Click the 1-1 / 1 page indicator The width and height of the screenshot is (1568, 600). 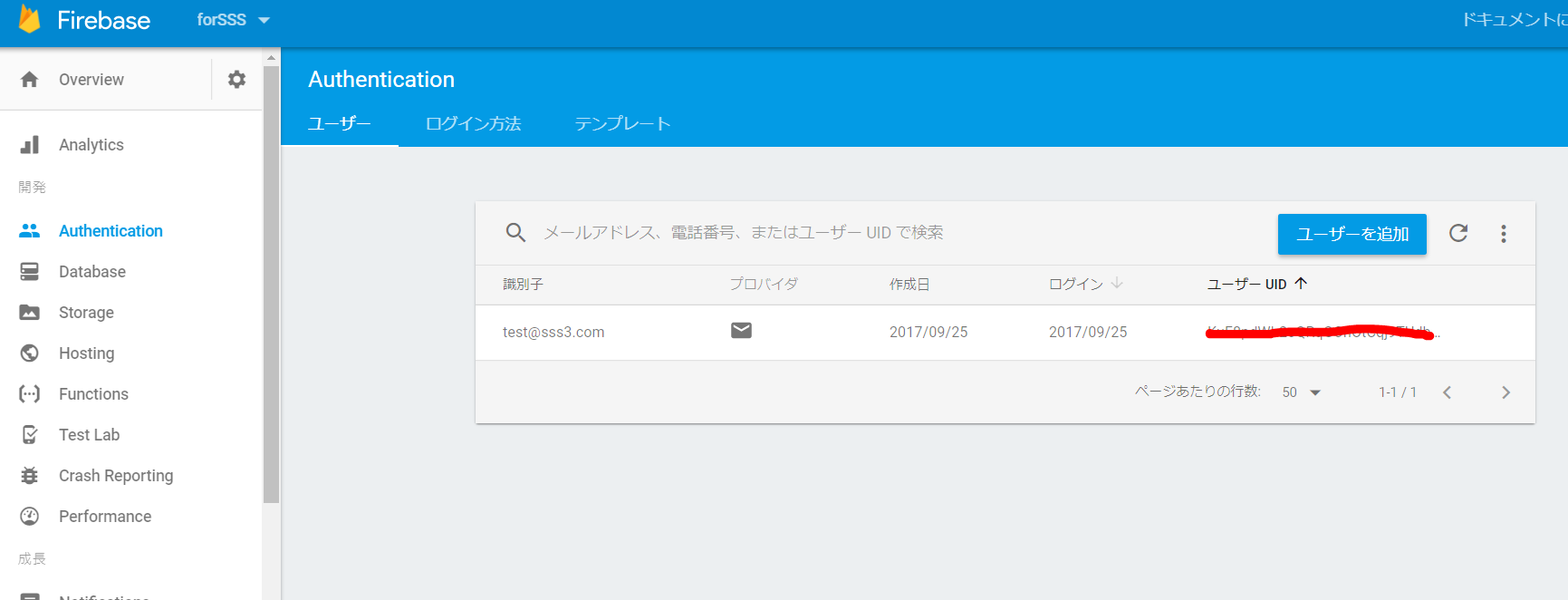tap(1398, 392)
